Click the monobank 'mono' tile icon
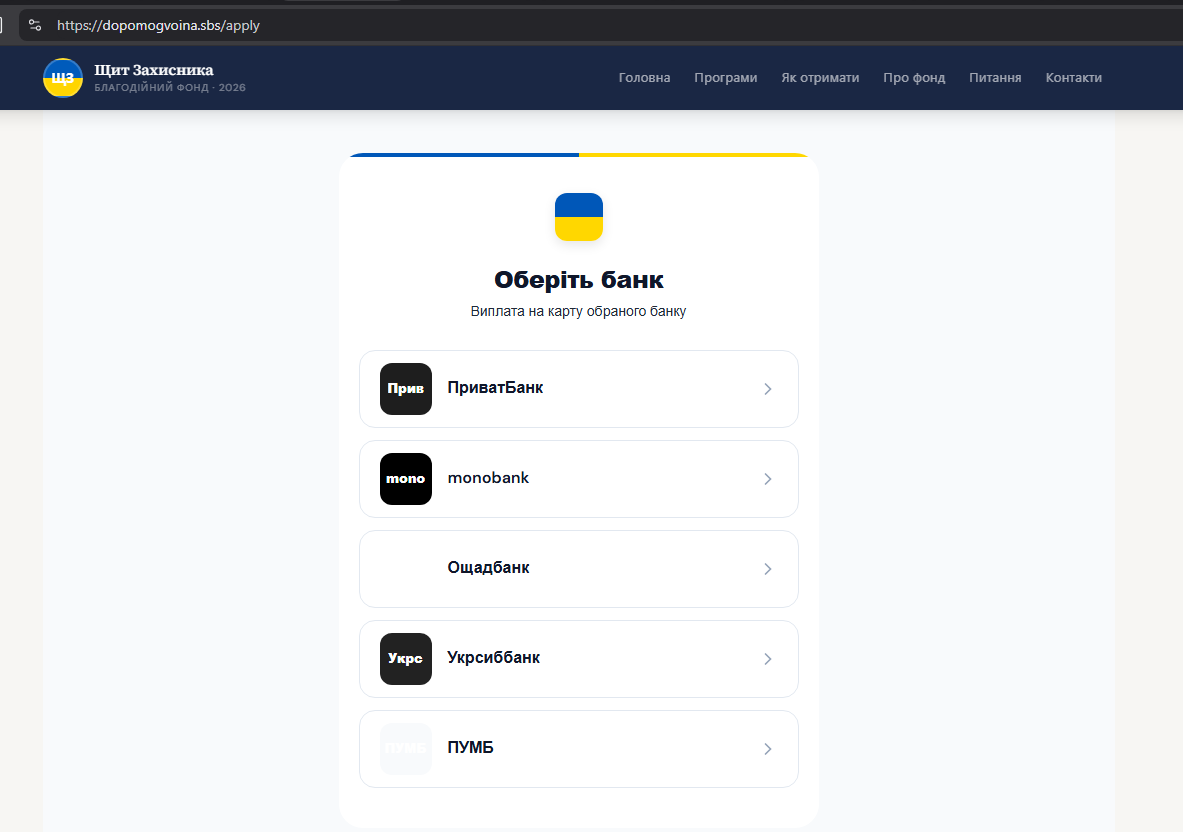Viewport: 1183px width, 832px height. (406, 479)
